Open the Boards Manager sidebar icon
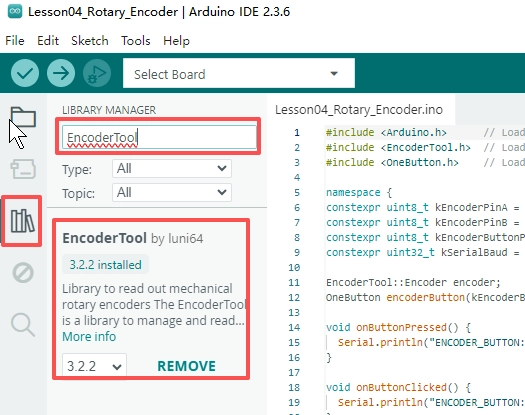The image size is (525, 415). 23,169
